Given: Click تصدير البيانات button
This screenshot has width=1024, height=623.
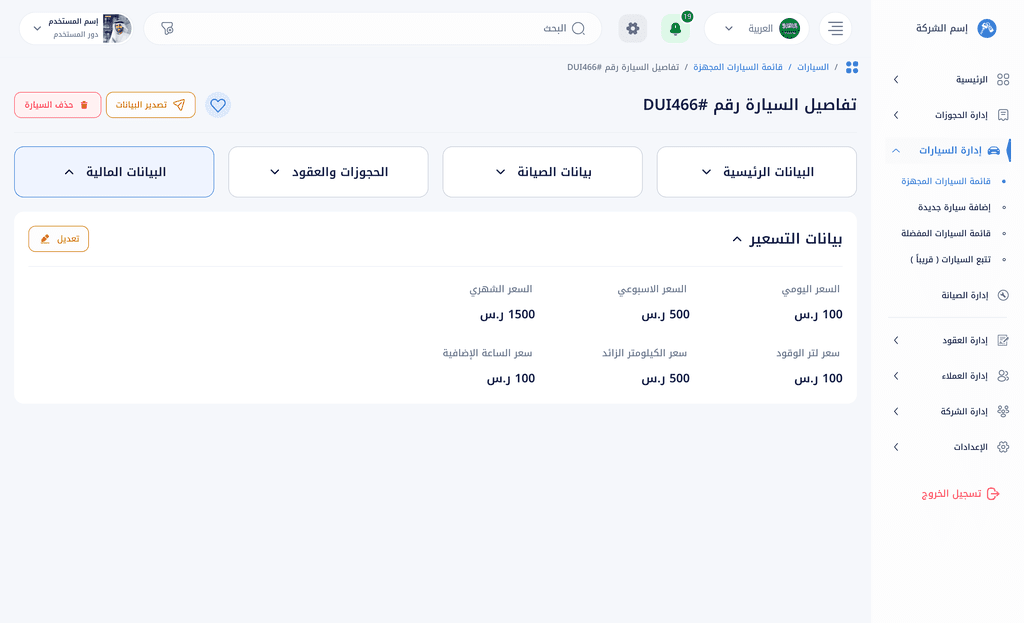Looking at the screenshot, I should (x=151, y=105).
